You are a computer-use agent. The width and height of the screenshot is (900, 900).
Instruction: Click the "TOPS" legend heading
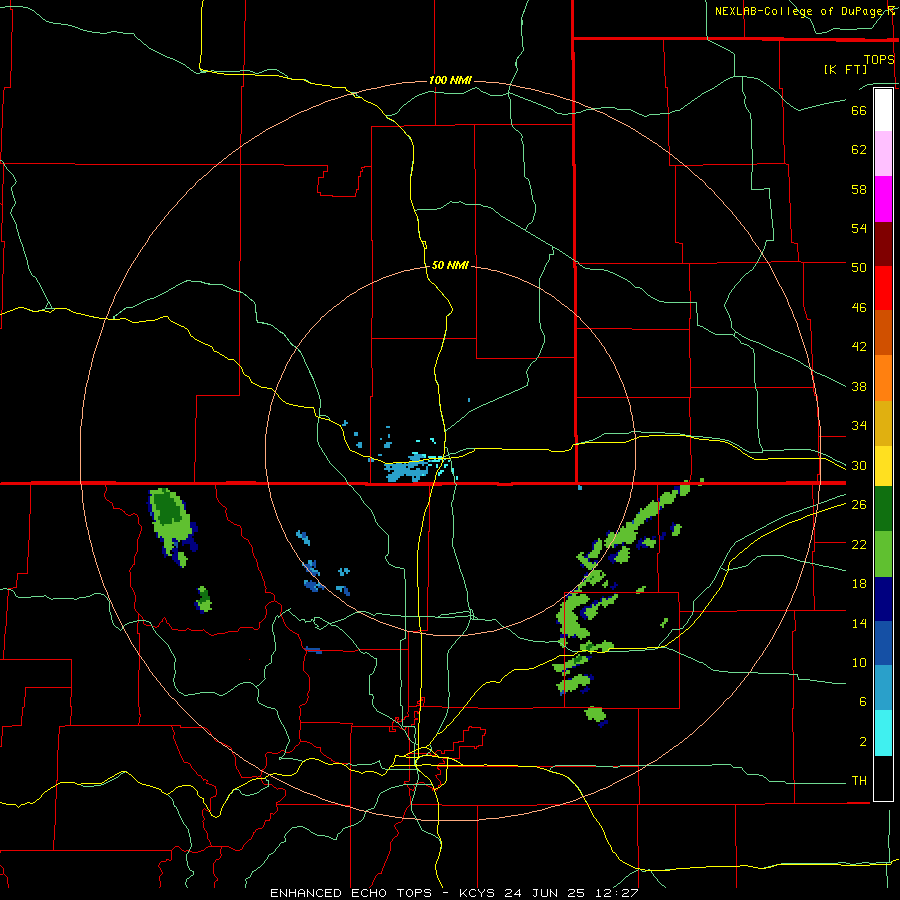[879, 60]
